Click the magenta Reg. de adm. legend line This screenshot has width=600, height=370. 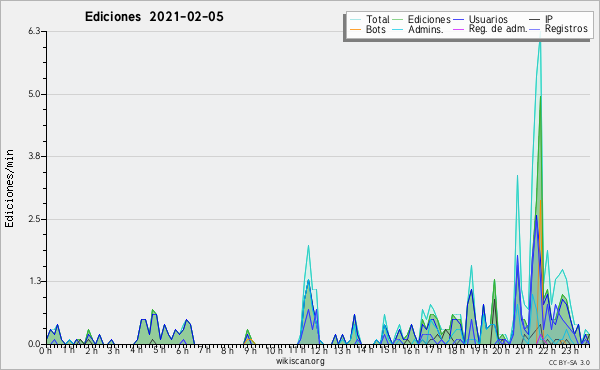tap(458, 29)
